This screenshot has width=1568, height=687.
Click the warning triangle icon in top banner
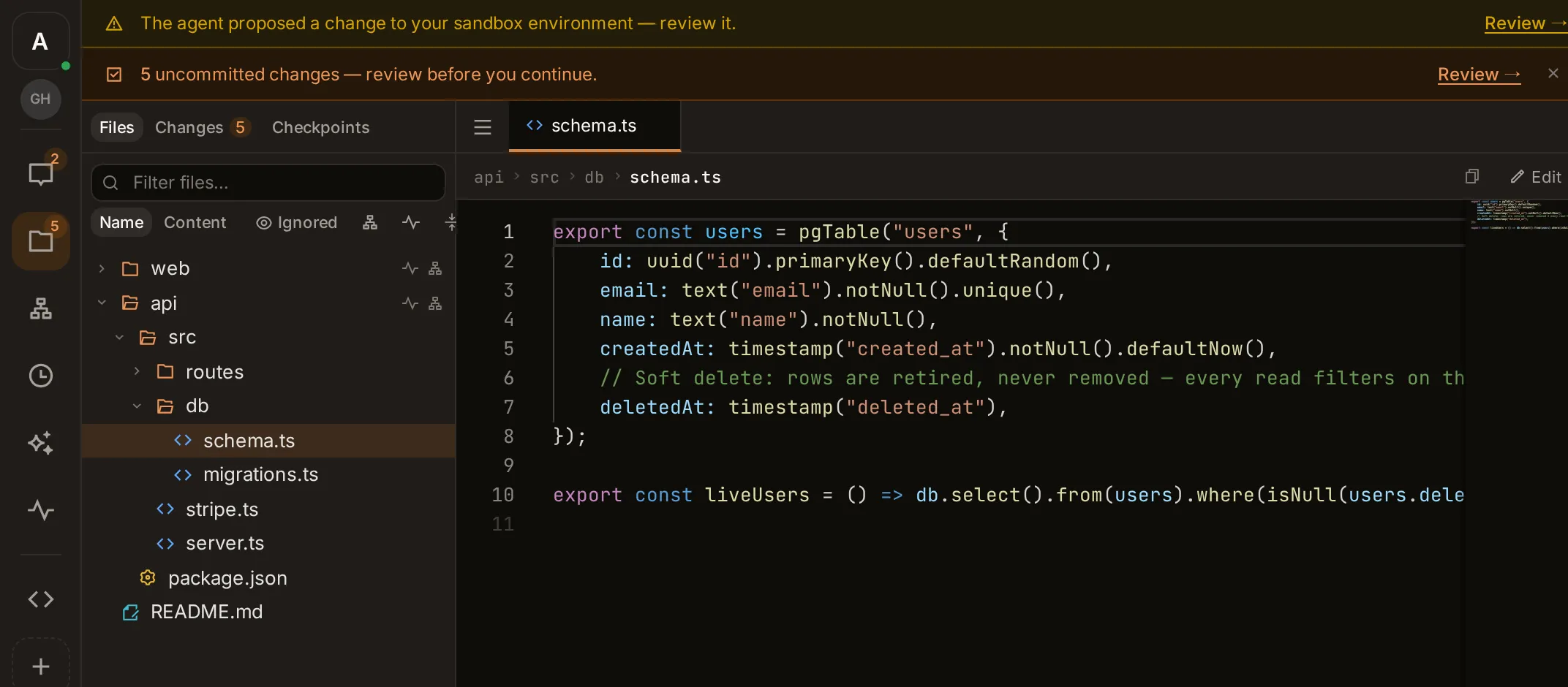(114, 24)
